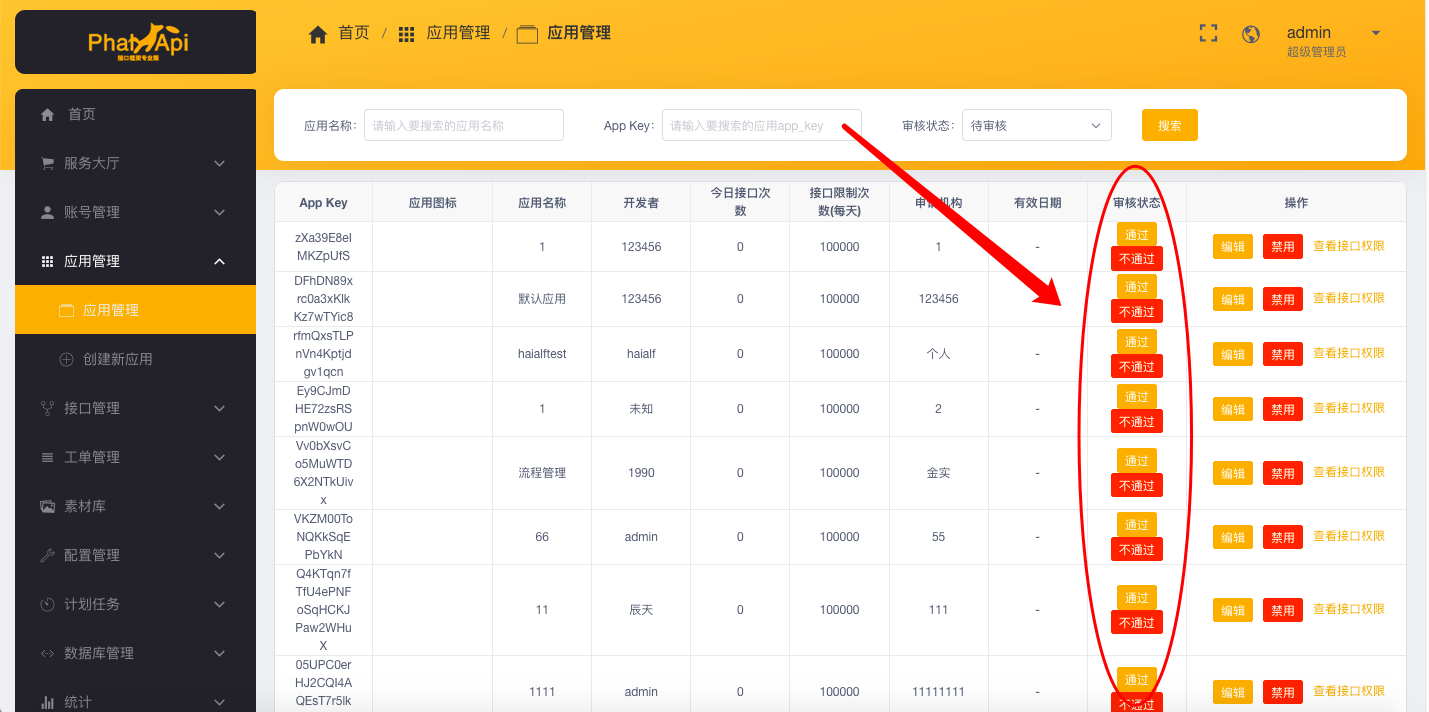1429x712 pixels.
Task: Approve 流程管理 app with 通过
Action: point(1137,460)
